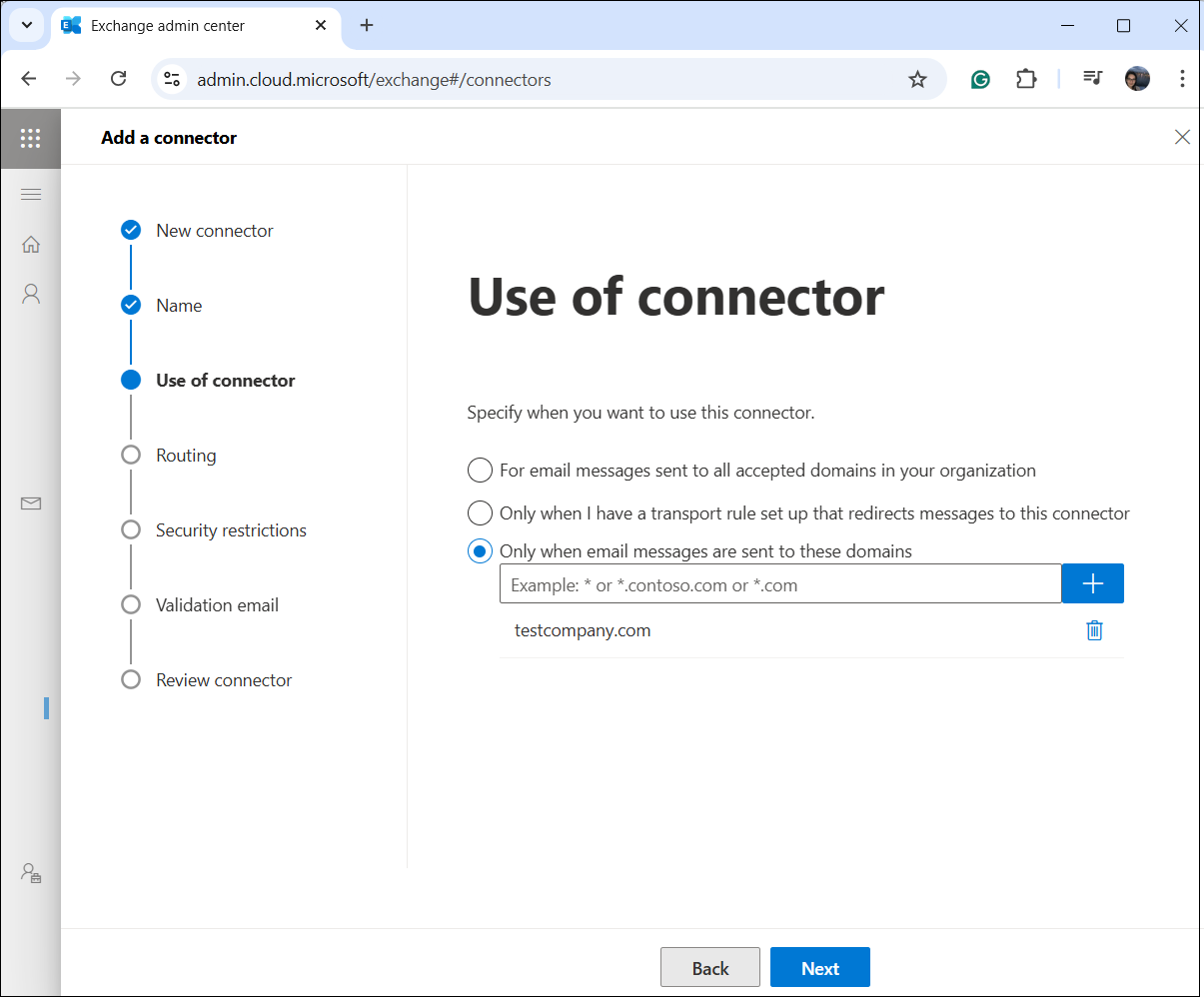Go to Home in left sidebar
This screenshot has height=997, width=1204.
point(31,244)
